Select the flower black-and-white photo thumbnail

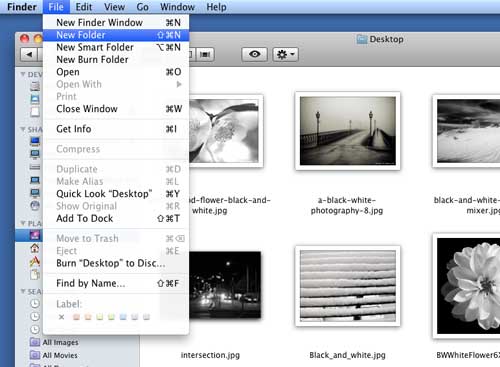coord(225,131)
